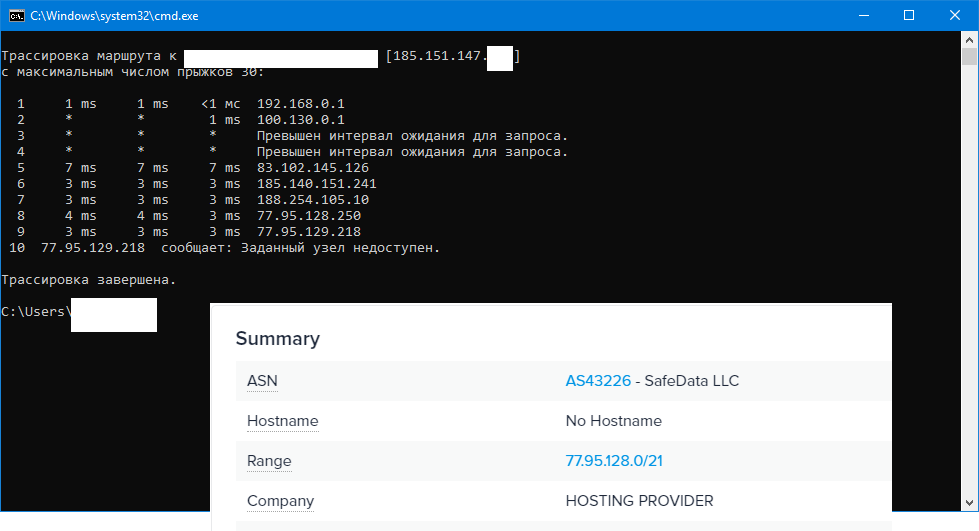The width and height of the screenshot is (979, 531).
Task: Click the Summary heading
Action: (278, 339)
